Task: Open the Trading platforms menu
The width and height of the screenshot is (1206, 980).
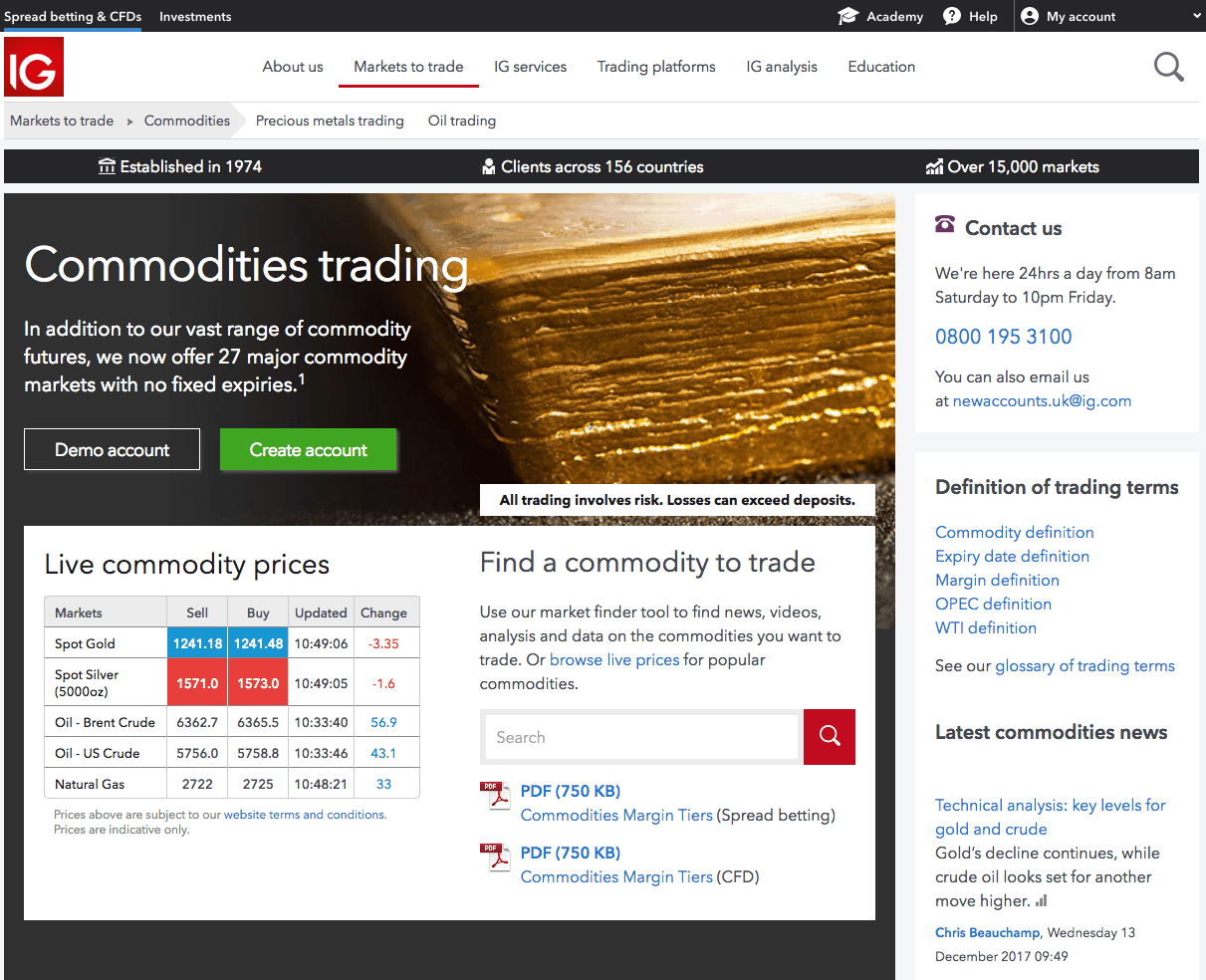Action: point(656,67)
